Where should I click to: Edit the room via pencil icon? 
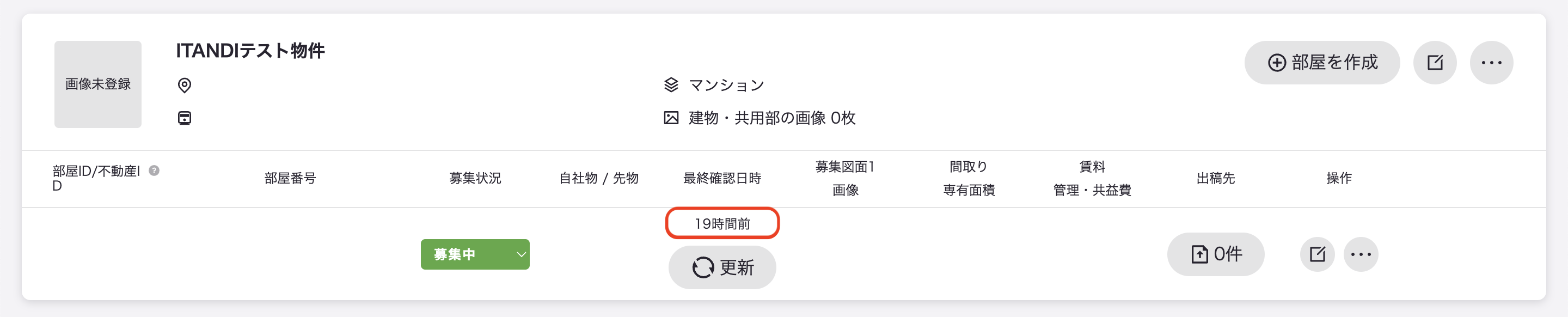coord(1317,254)
